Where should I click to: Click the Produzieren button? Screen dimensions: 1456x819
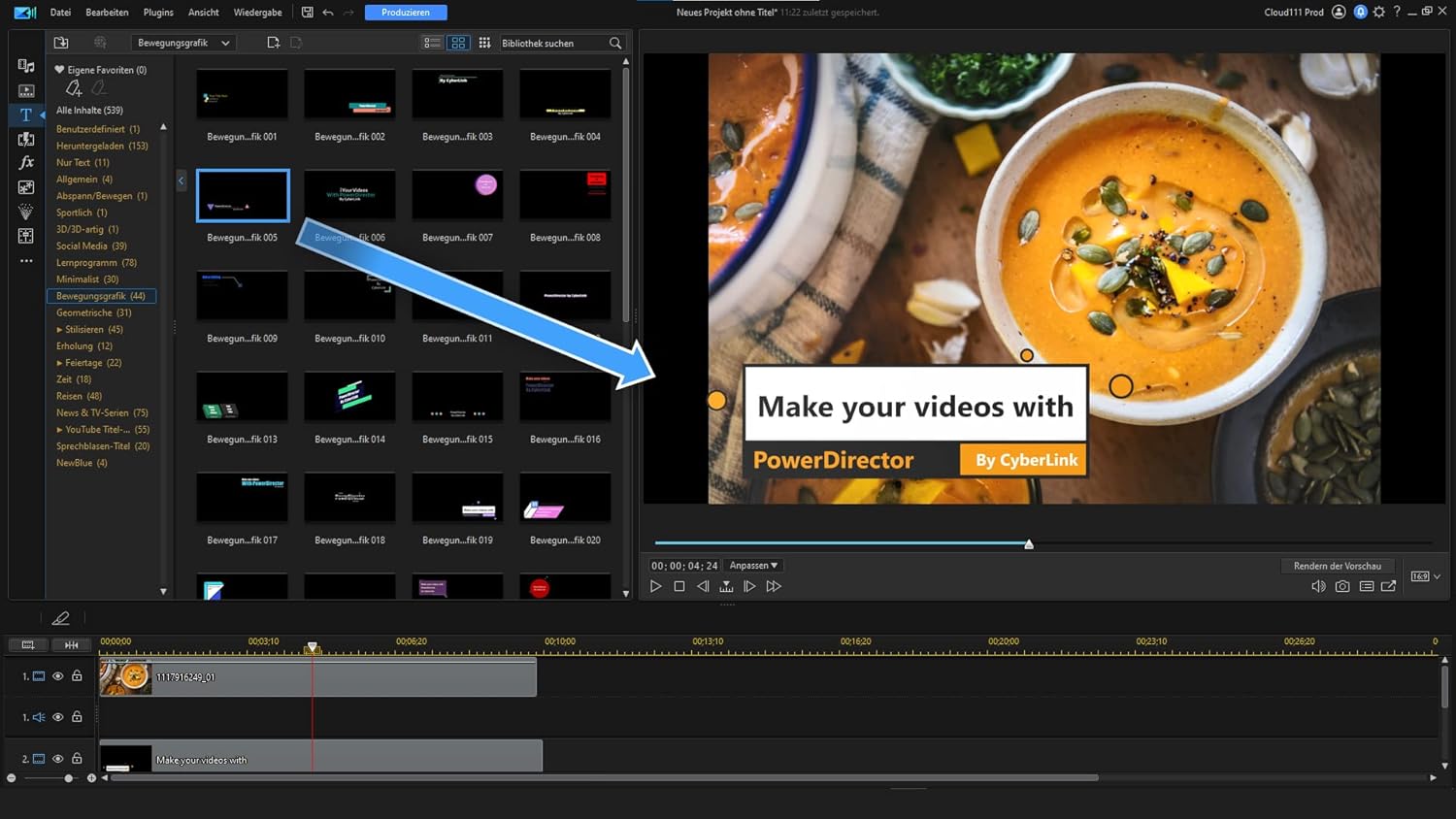coord(406,13)
